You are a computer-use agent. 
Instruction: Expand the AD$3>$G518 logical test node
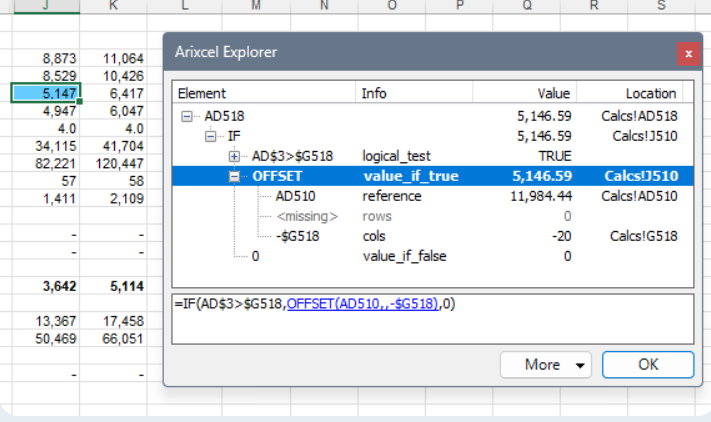[235, 156]
